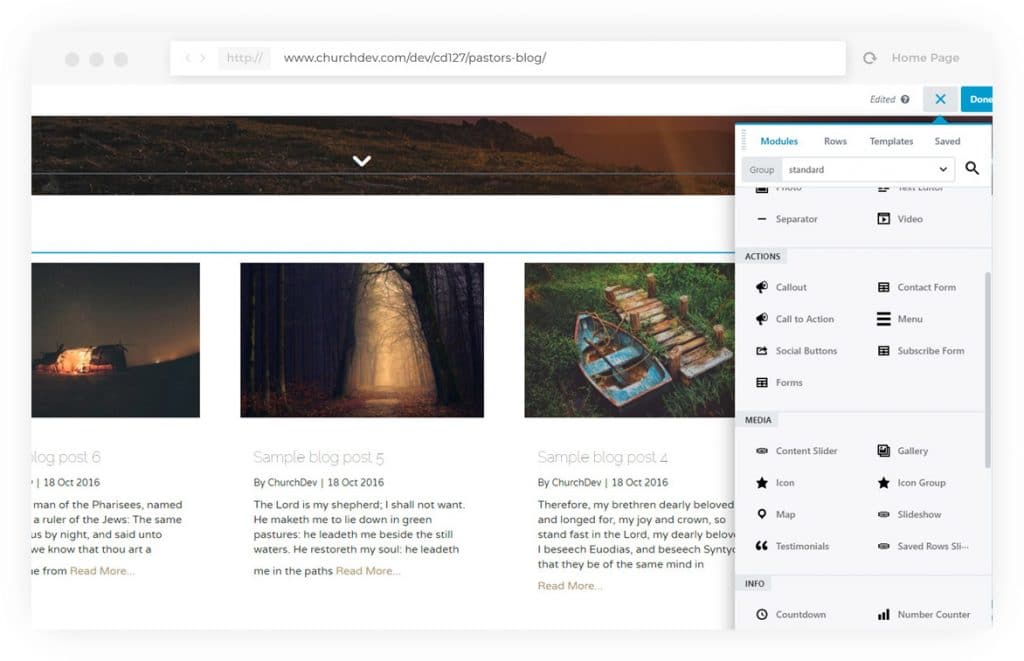1024x661 pixels.
Task: Select the Gallery module icon
Action: [883, 451]
